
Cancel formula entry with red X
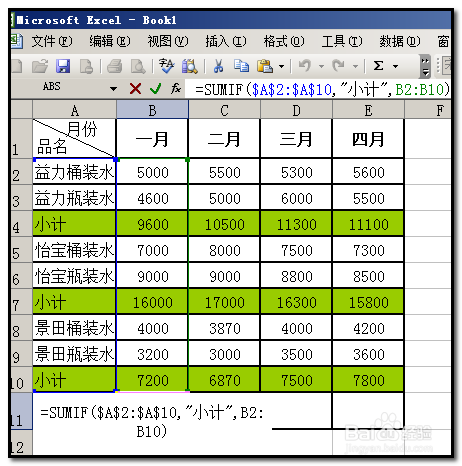click(135, 89)
